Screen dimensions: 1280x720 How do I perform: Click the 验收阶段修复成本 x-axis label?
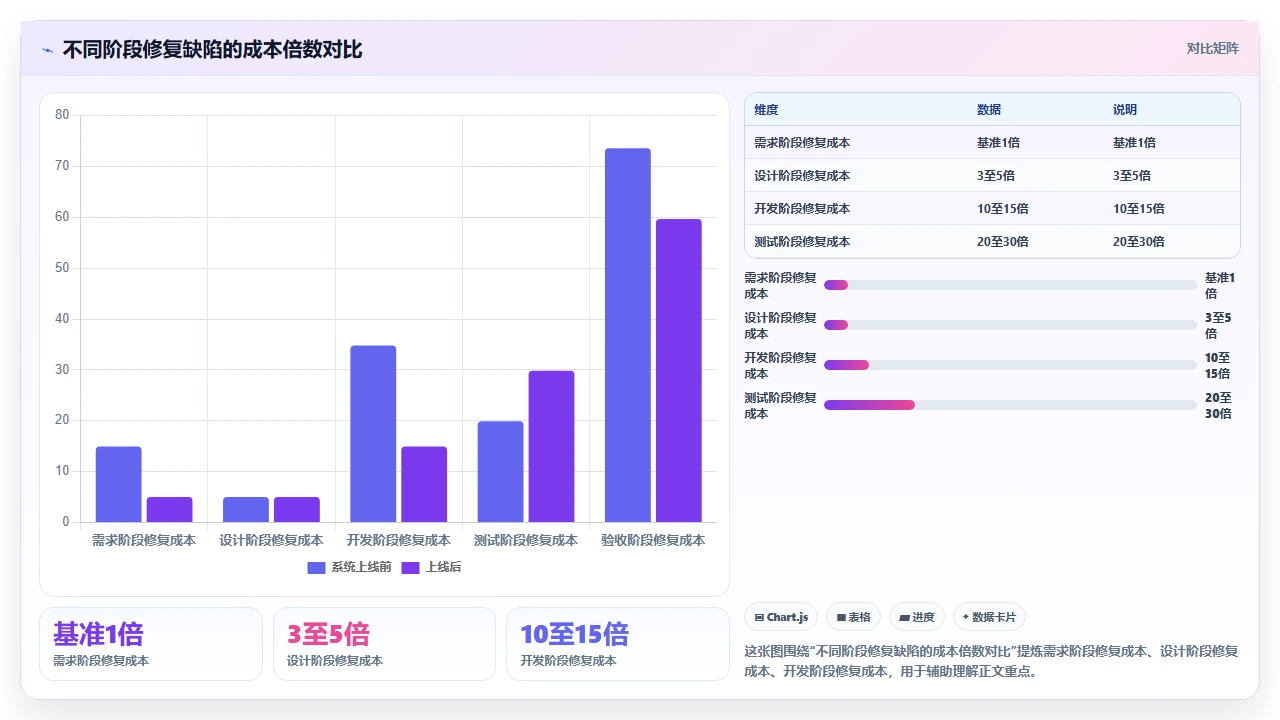coord(653,540)
